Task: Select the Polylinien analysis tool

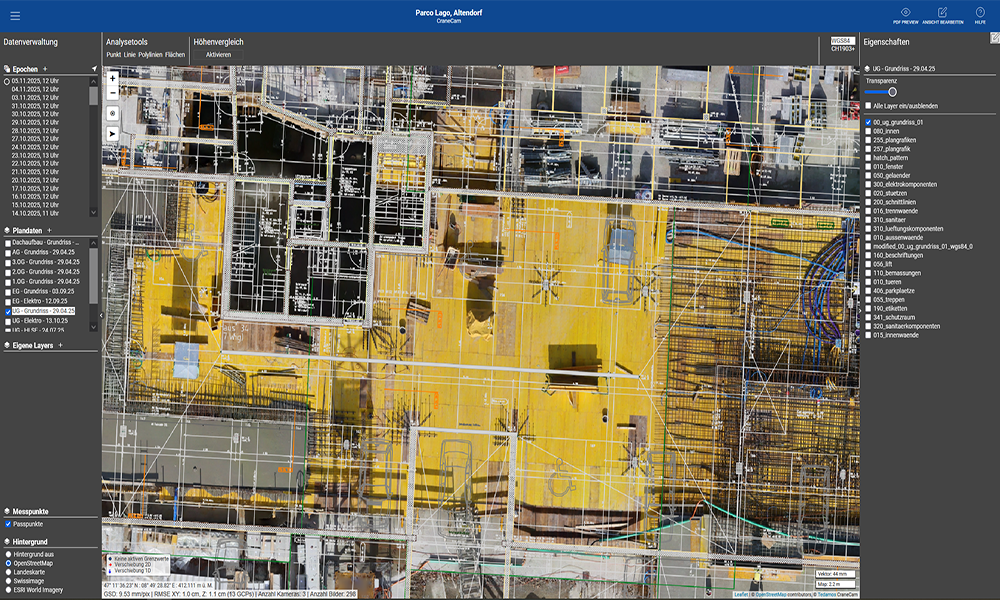Action: pyautogui.click(x=150, y=54)
